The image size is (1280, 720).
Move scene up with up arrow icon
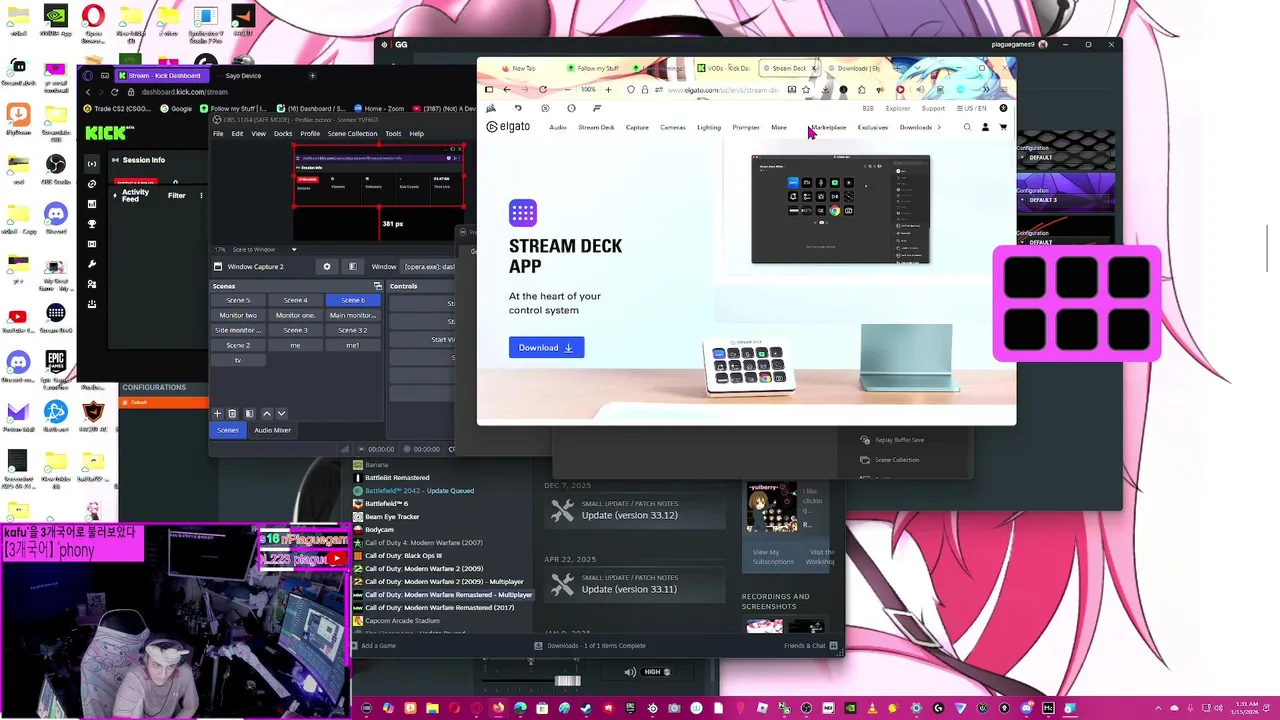click(x=266, y=413)
